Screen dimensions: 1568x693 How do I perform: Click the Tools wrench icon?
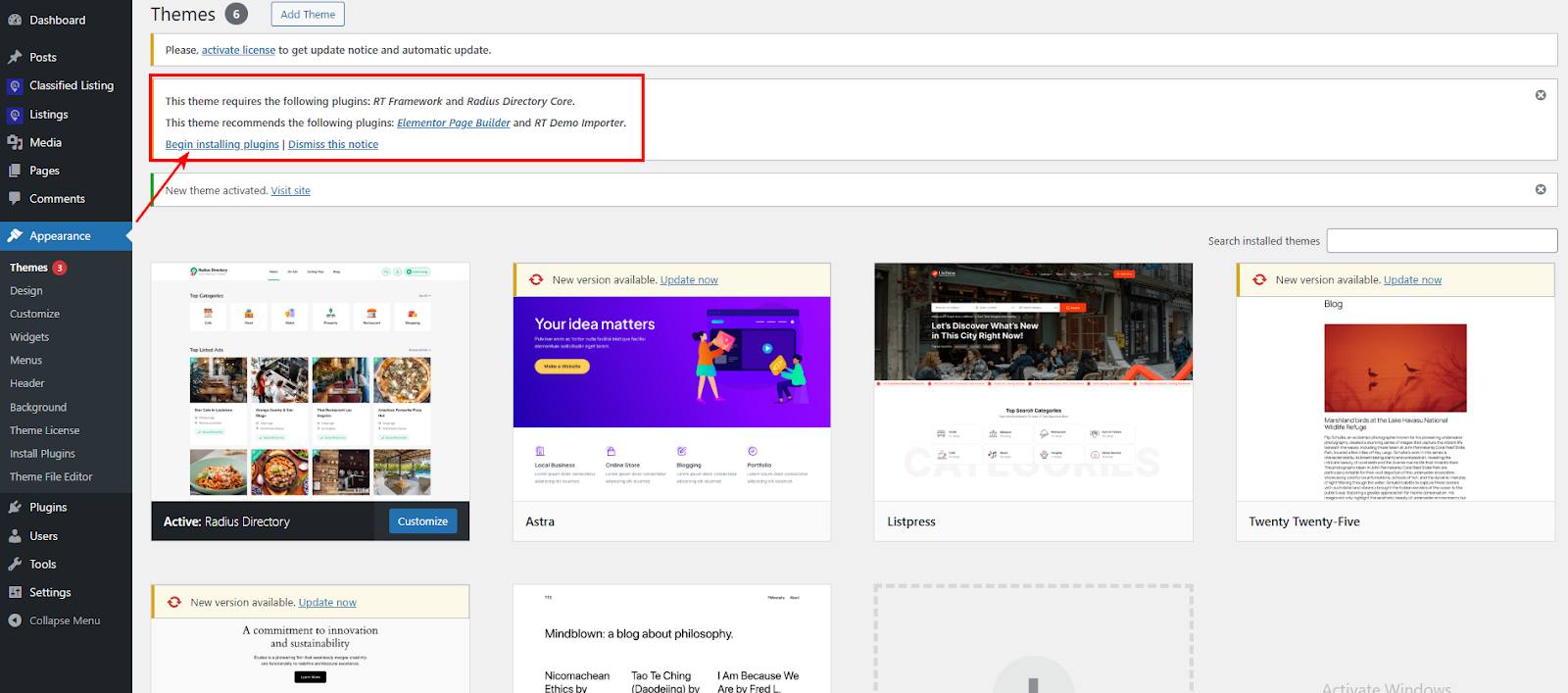(15, 565)
